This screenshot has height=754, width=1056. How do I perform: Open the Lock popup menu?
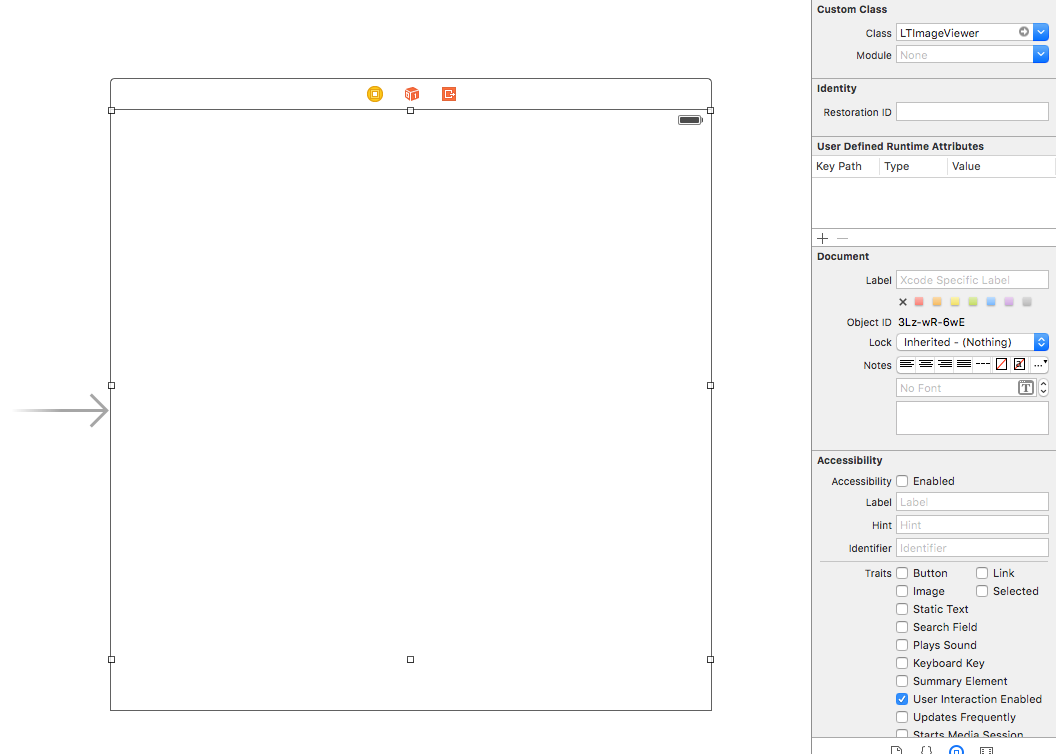972,342
